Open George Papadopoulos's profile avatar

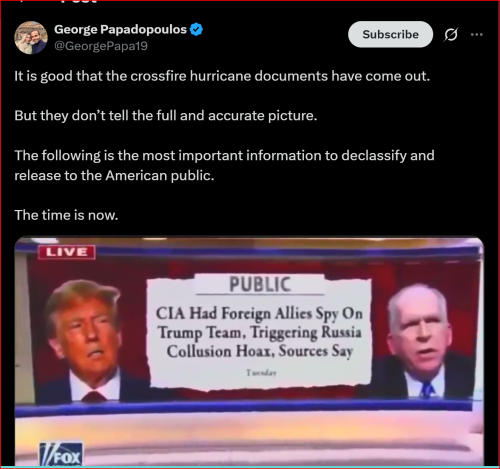point(31,37)
